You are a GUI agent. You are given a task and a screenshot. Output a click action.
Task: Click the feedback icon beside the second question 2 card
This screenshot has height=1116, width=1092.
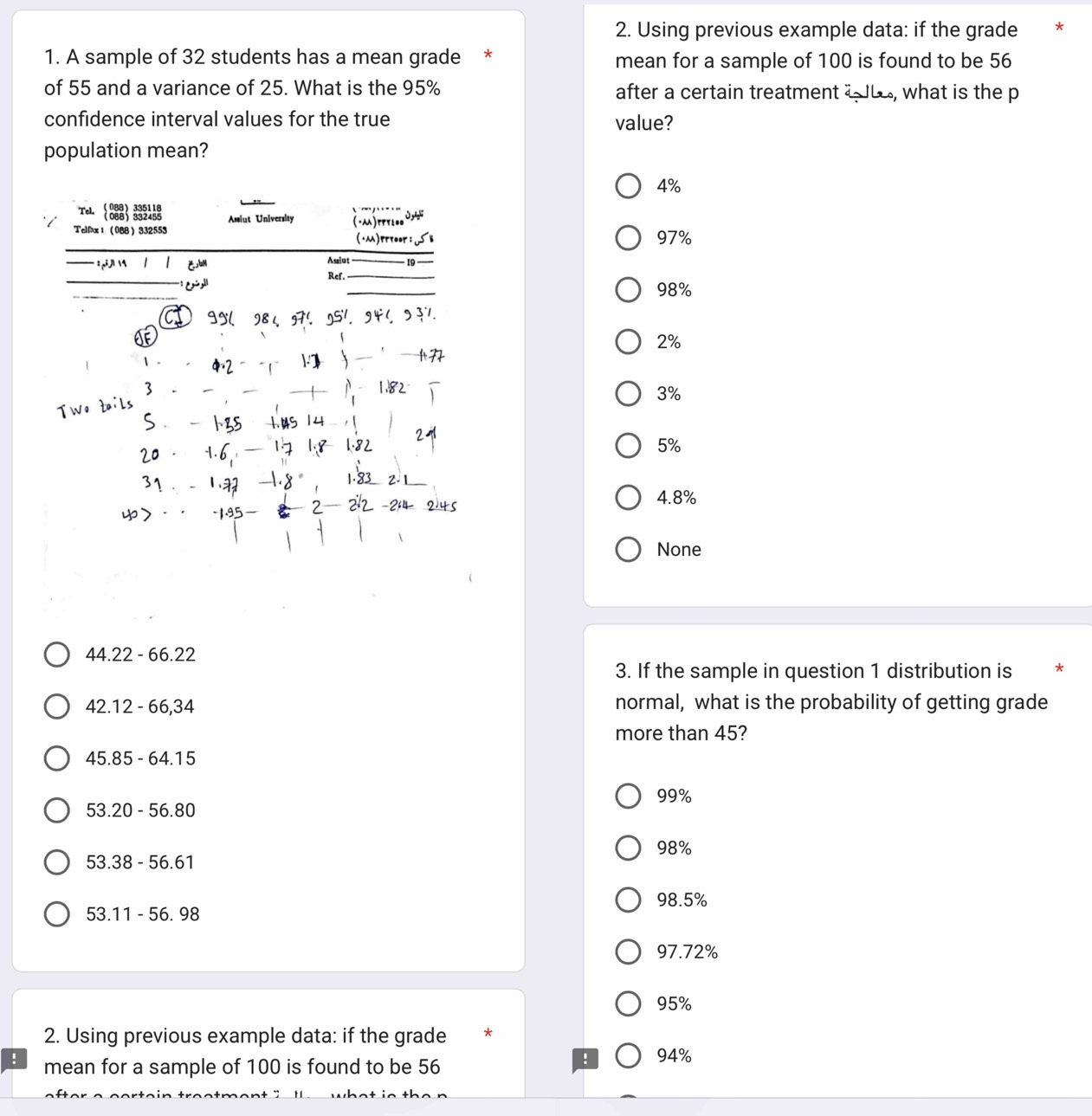pyautogui.click(x=14, y=1060)
